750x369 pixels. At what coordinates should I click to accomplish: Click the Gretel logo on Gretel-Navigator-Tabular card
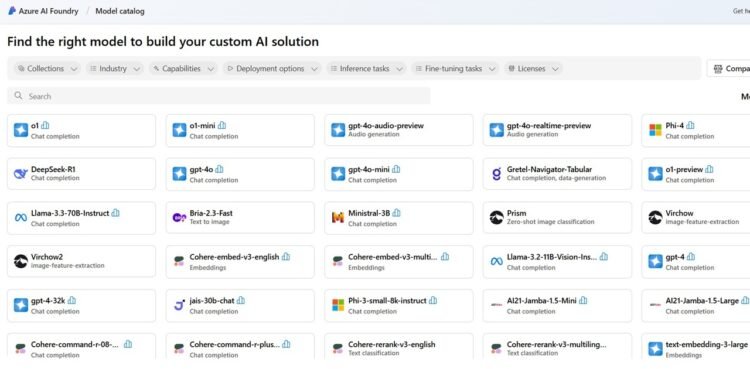point(496,174)
